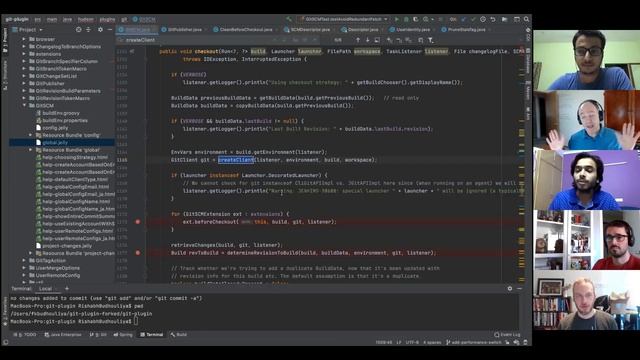The image size is (640, 360).
Task: Open the Project Structure icon
Action: click(x=505, y=19)
